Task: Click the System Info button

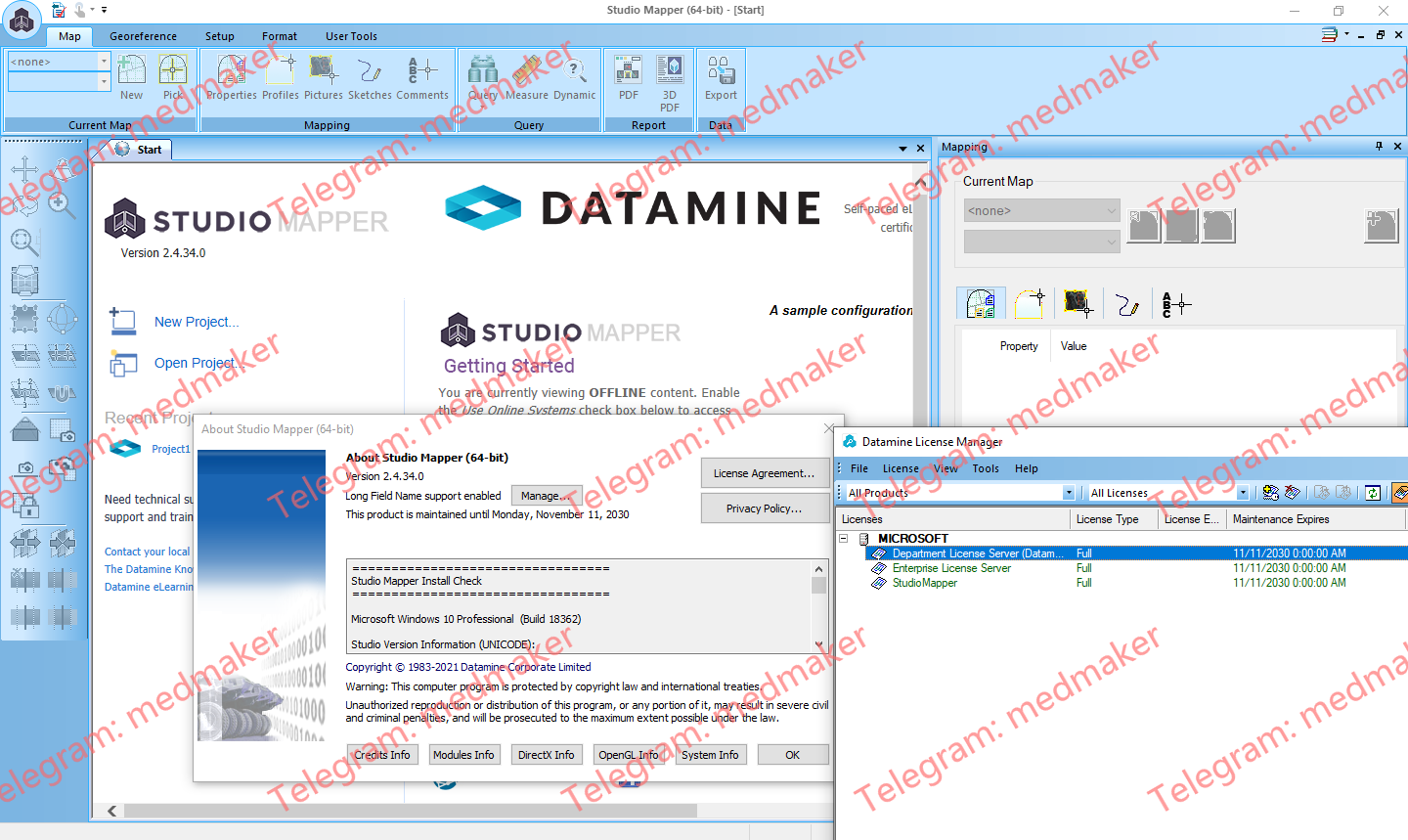Action: [711, 755]
